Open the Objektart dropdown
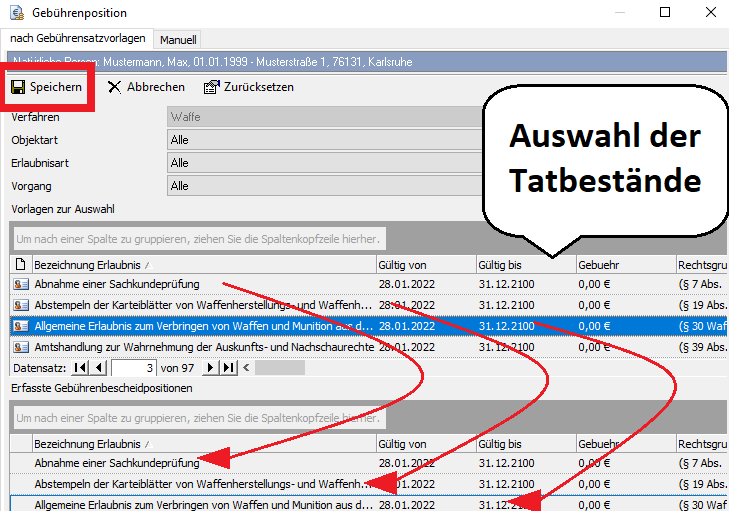Screen dimensions: 729x511 (320, 140)
